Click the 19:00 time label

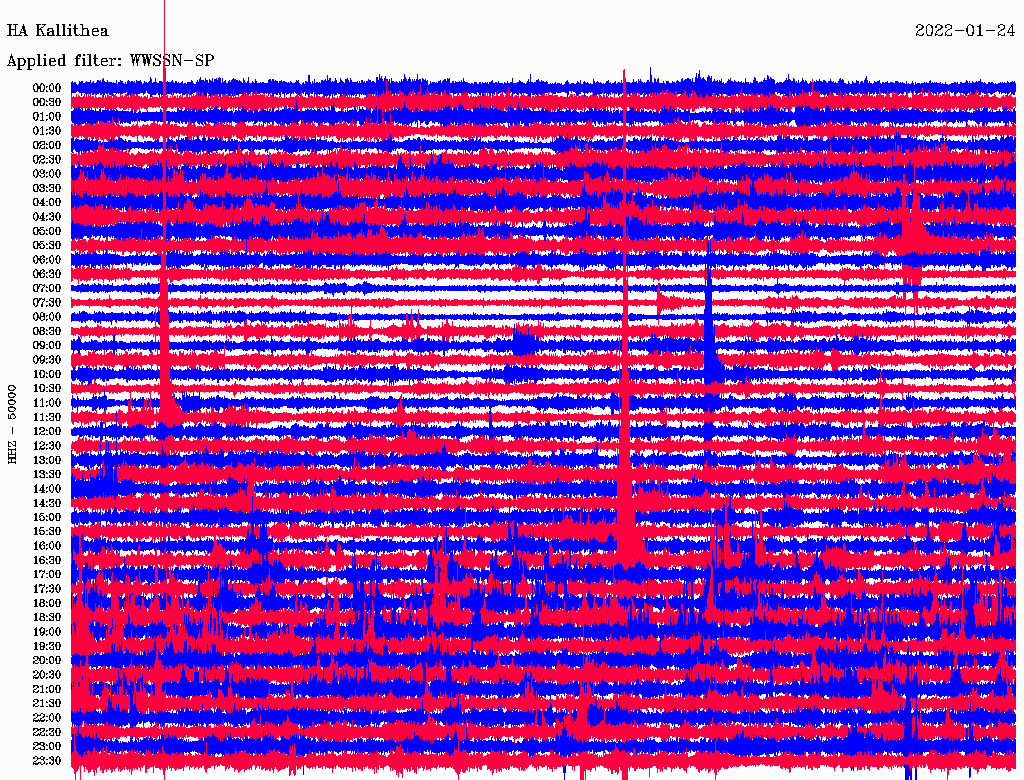46,632
